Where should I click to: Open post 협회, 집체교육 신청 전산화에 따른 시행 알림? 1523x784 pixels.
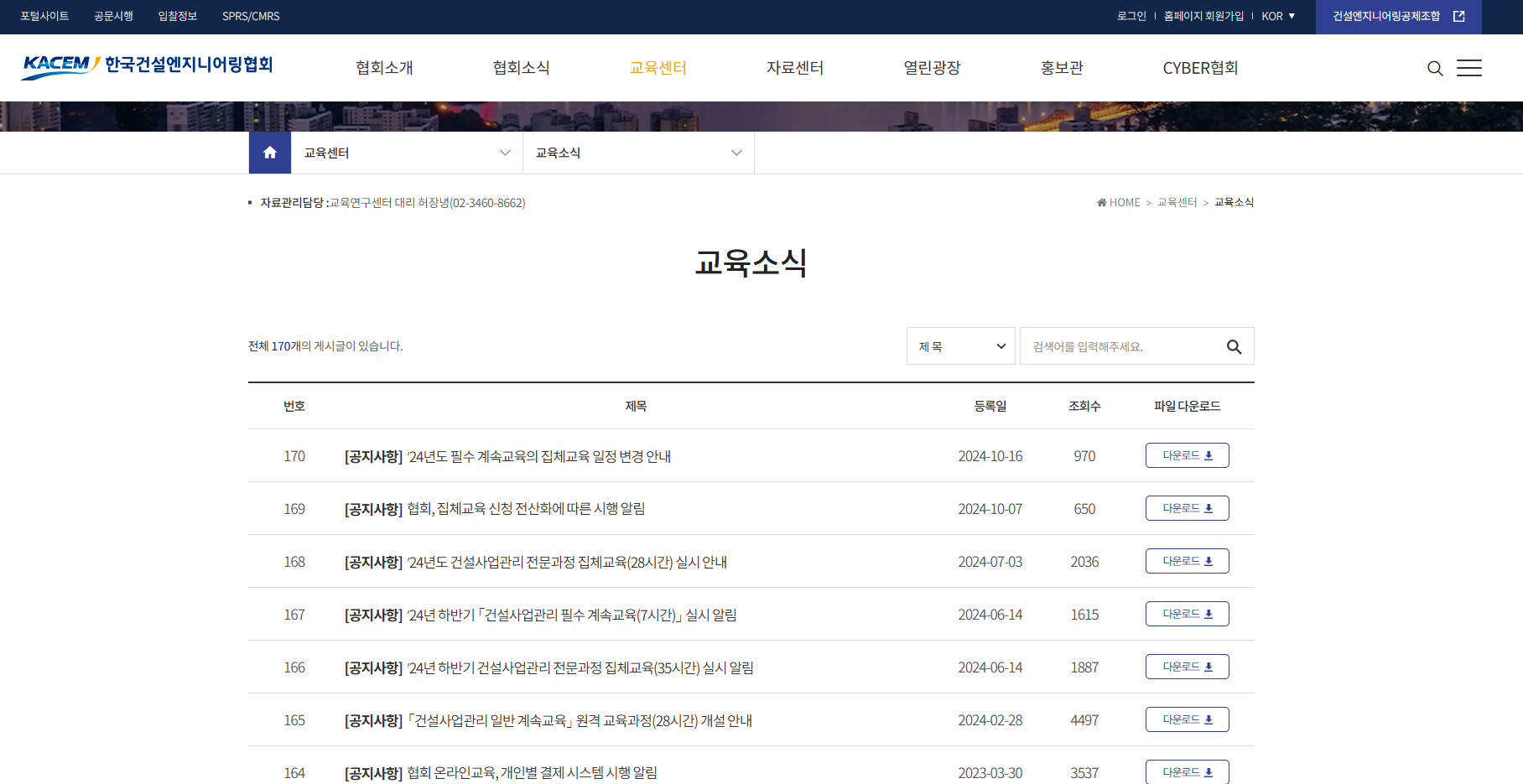pyautogui.click(x=495, y=509)
